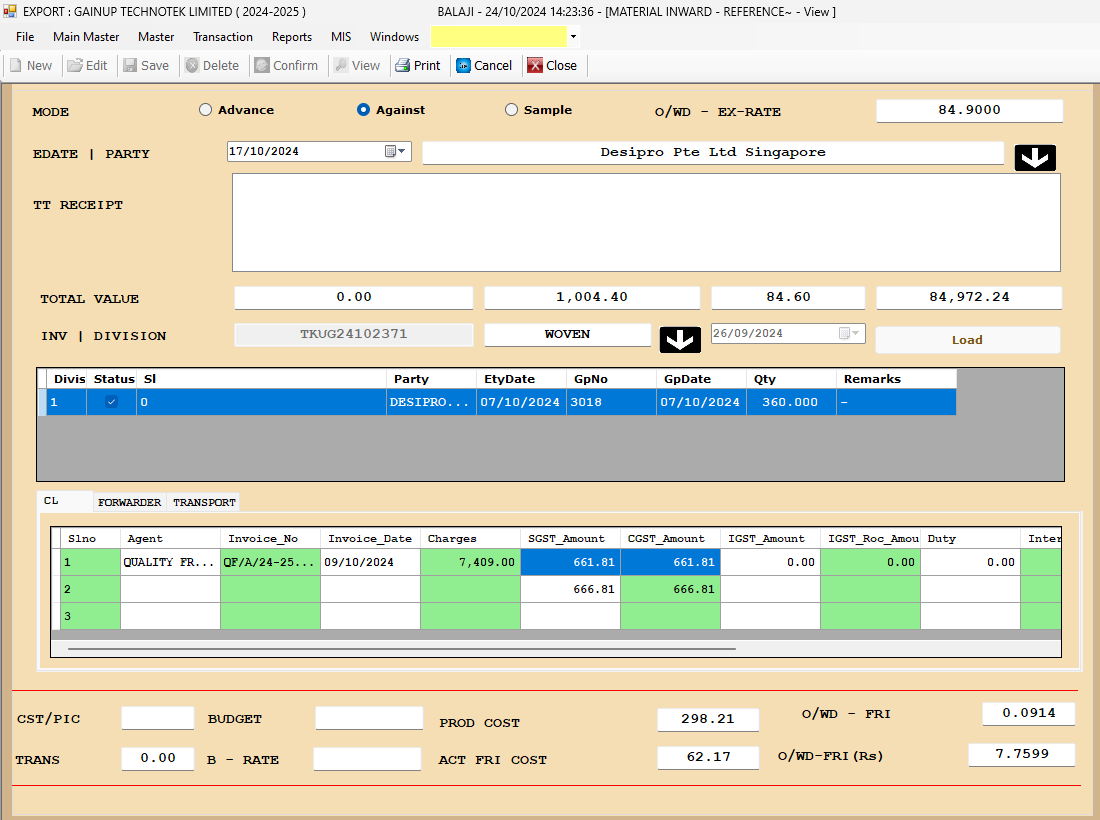Viewport: 1100px width, 820px height.
Task: Open the Transaction menu
Action: 223,37
